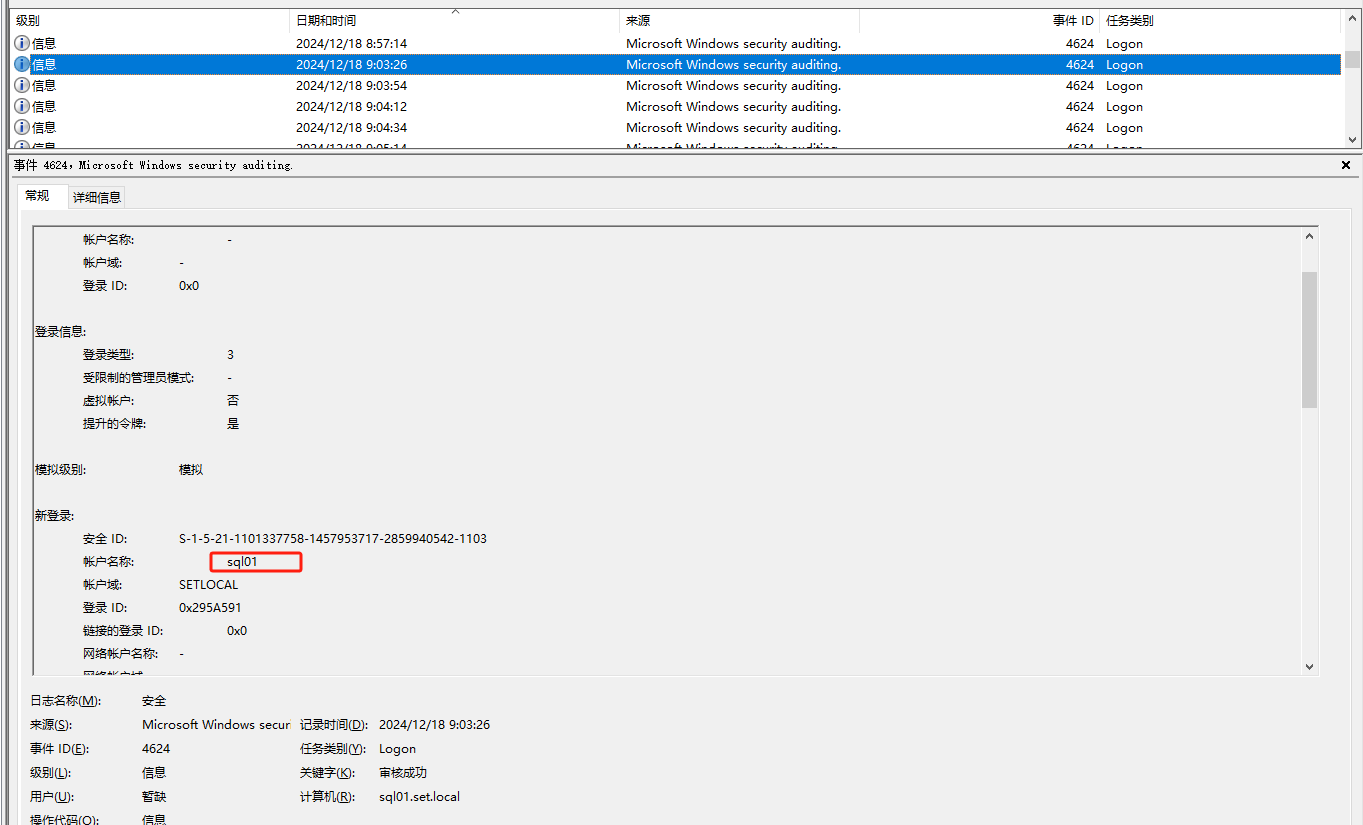
Task: Click the source cell of the 9:03:26 row
Action: pos(733,64)
